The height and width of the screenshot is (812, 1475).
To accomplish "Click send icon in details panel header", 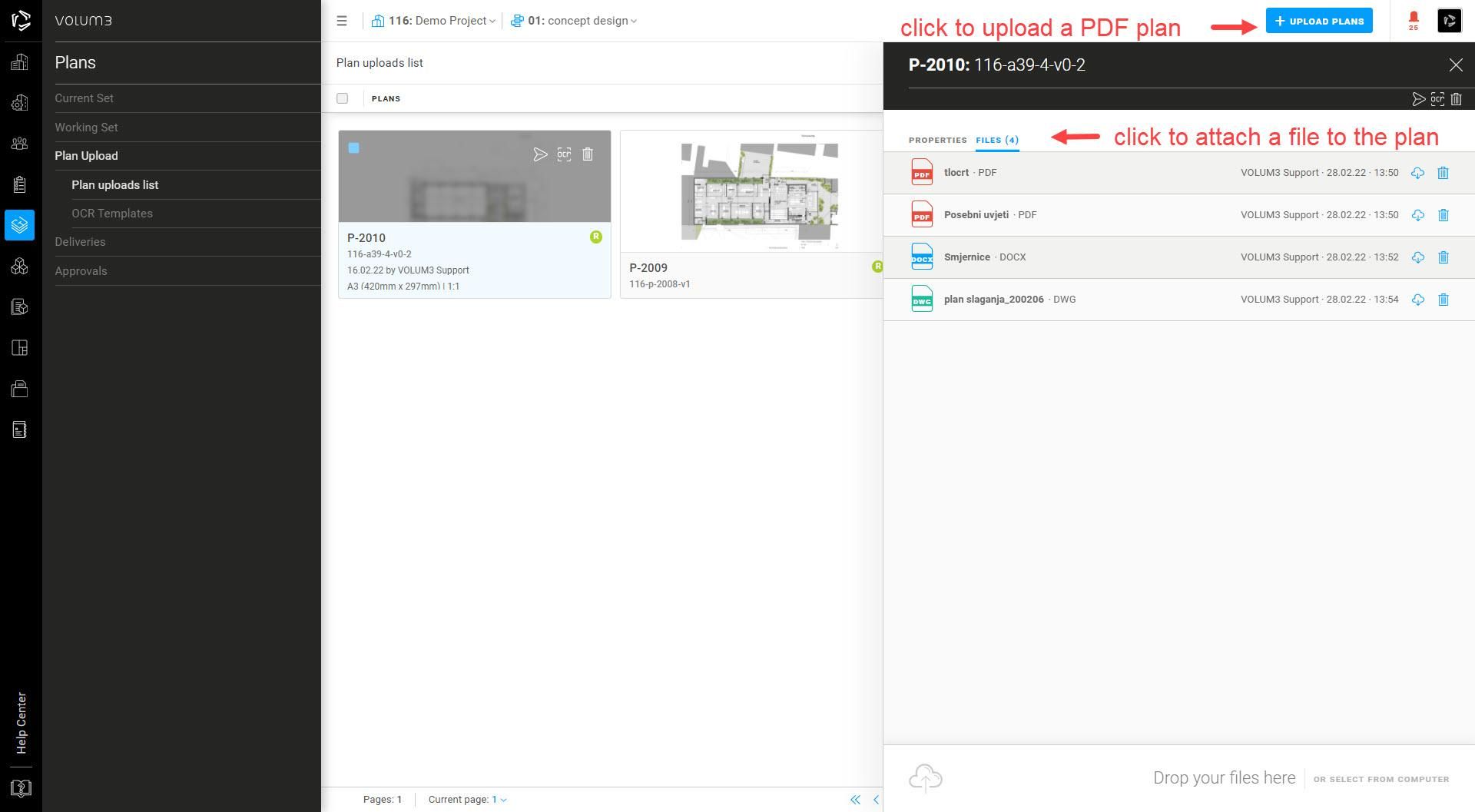I will (1418, 99).
